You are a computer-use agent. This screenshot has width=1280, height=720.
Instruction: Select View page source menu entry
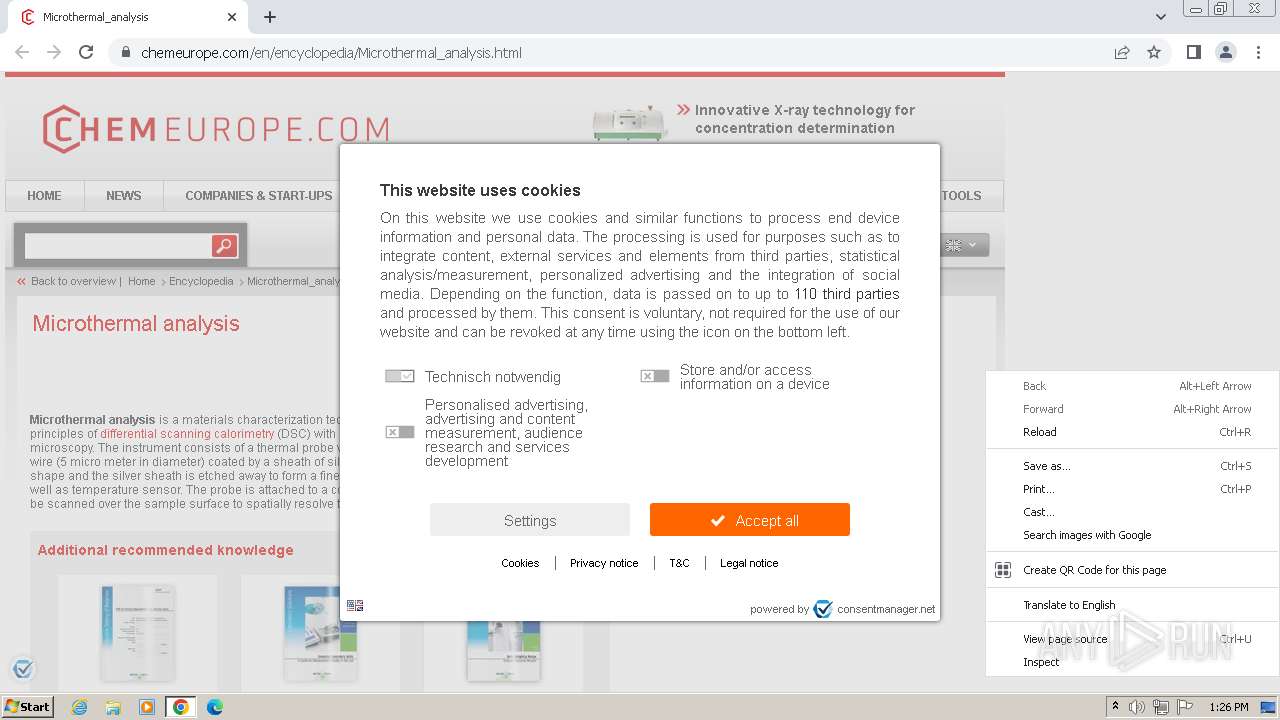[1132, 639]
